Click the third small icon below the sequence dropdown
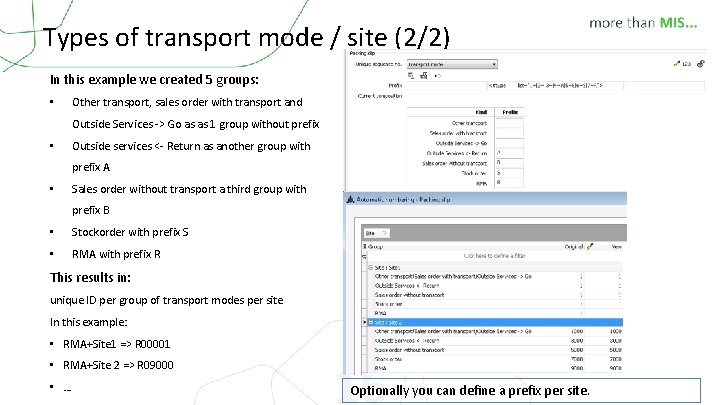The height and width of the screenshot is (405, 720). 438,76
